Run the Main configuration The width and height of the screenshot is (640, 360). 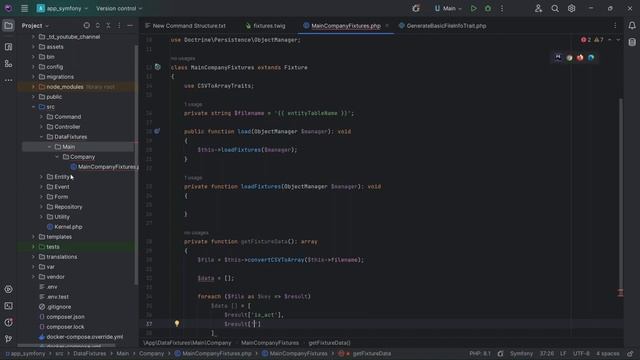point(473,8)
